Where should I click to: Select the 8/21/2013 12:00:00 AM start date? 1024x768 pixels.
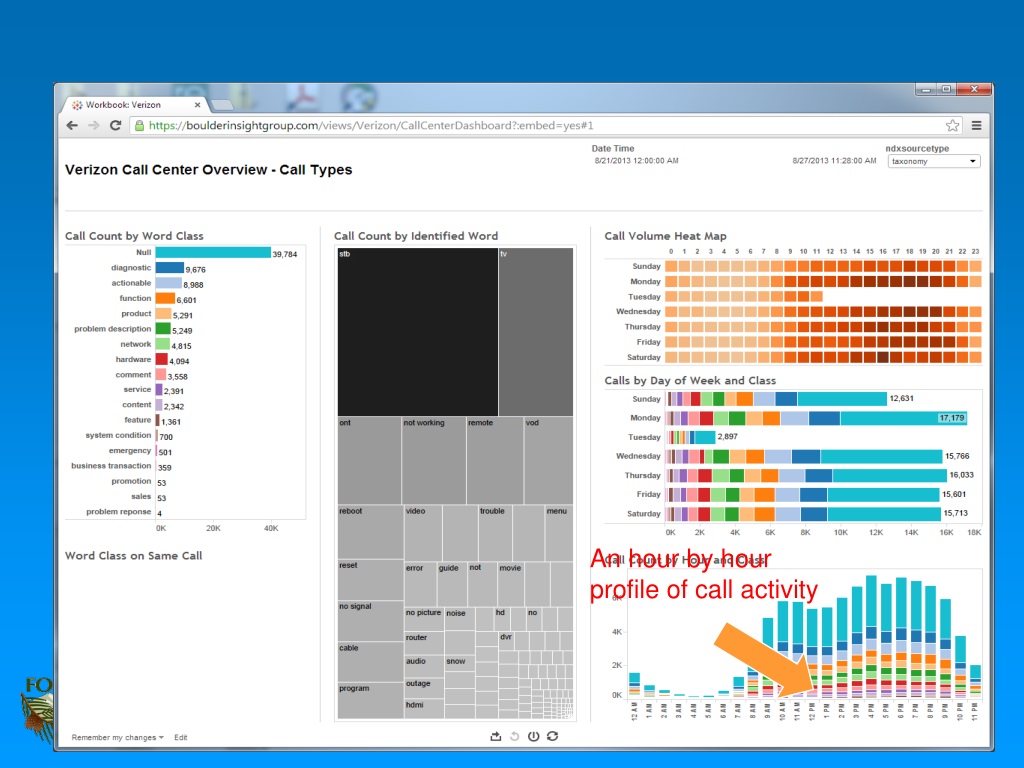636,161
